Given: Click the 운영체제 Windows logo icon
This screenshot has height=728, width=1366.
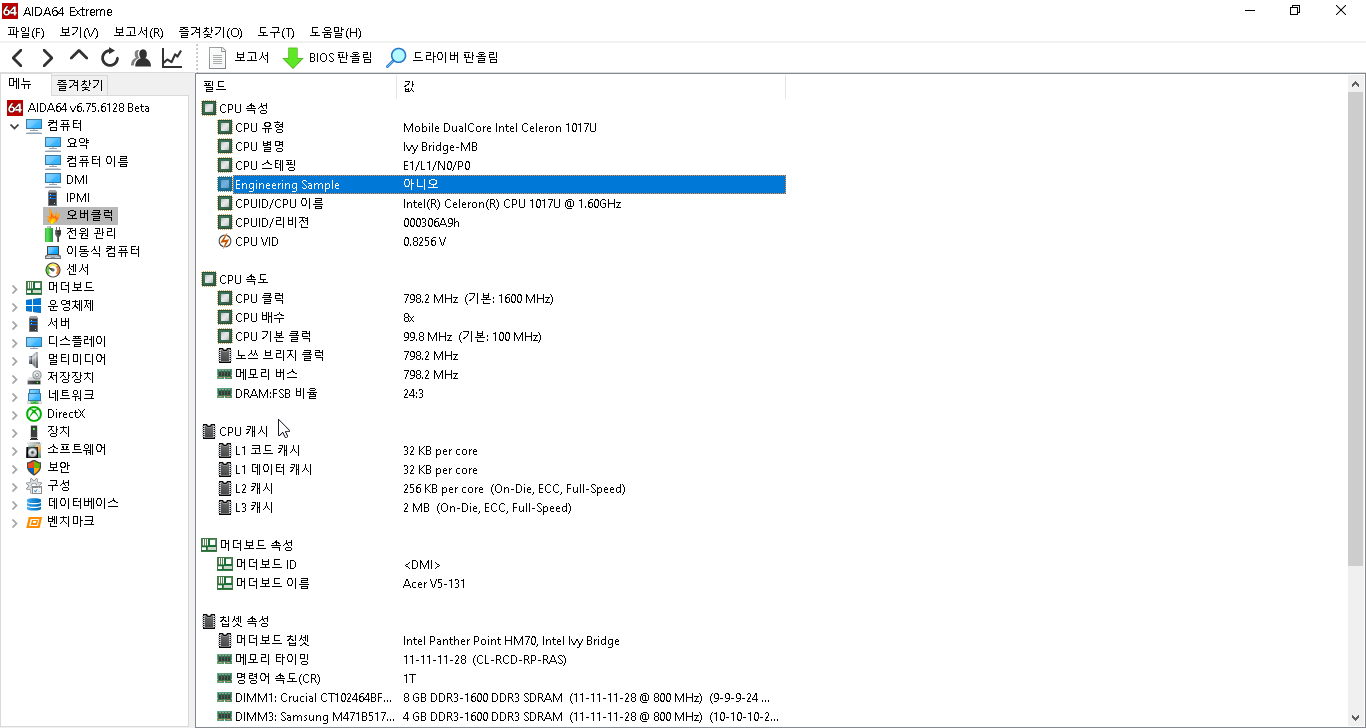Looking at the screenshot, I should 34,306.
